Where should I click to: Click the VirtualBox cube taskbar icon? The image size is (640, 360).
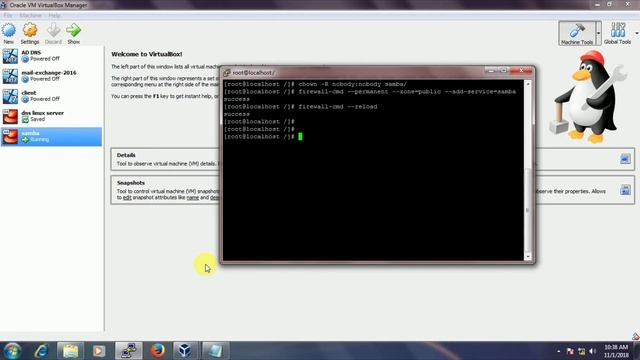click(185, 351)
